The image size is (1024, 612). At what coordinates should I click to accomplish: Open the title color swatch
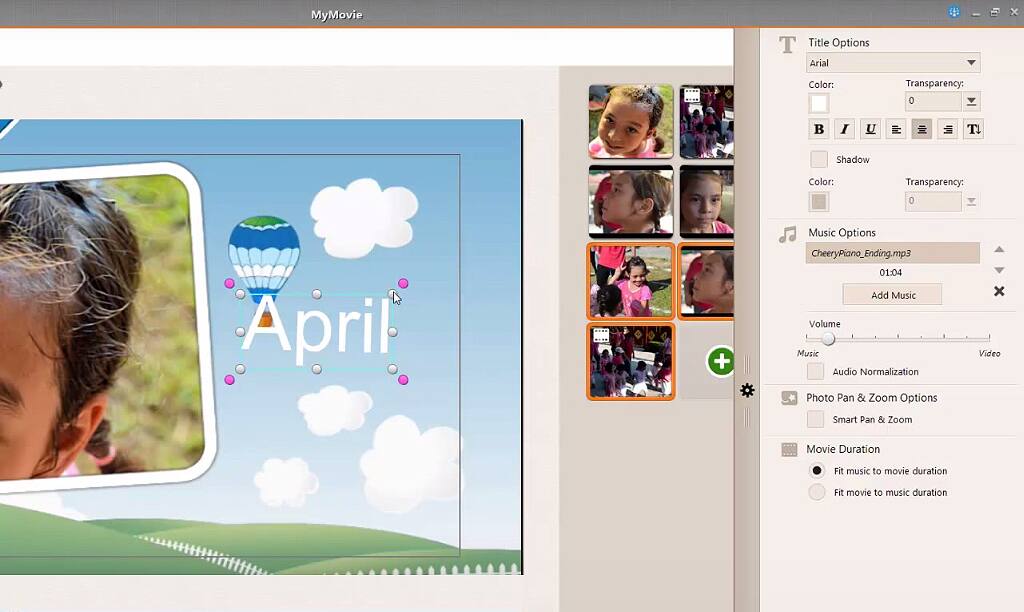(818, 103)
